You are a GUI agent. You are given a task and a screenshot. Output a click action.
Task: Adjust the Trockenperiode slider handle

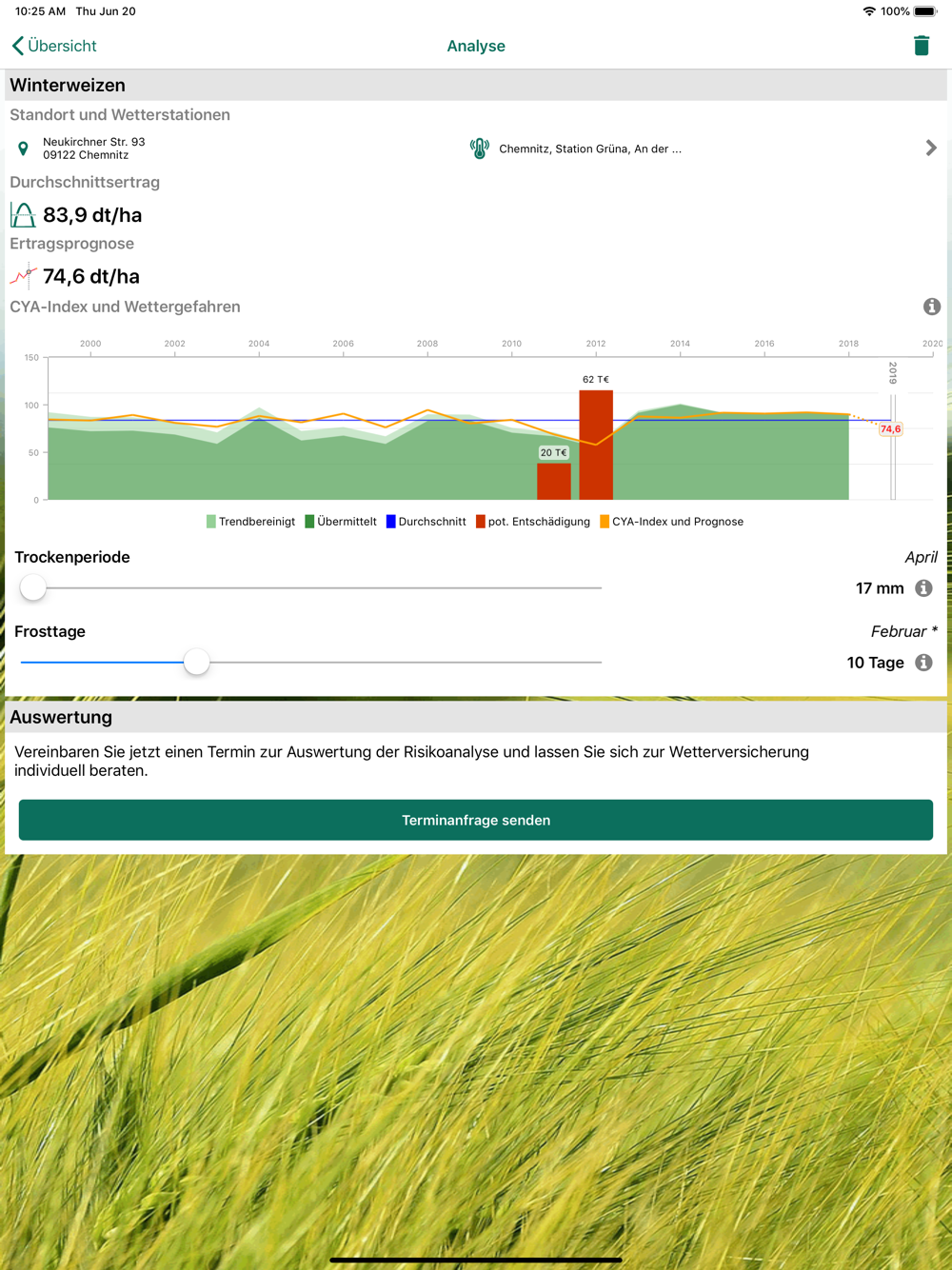pyautogui.click(x=33, y=587)
